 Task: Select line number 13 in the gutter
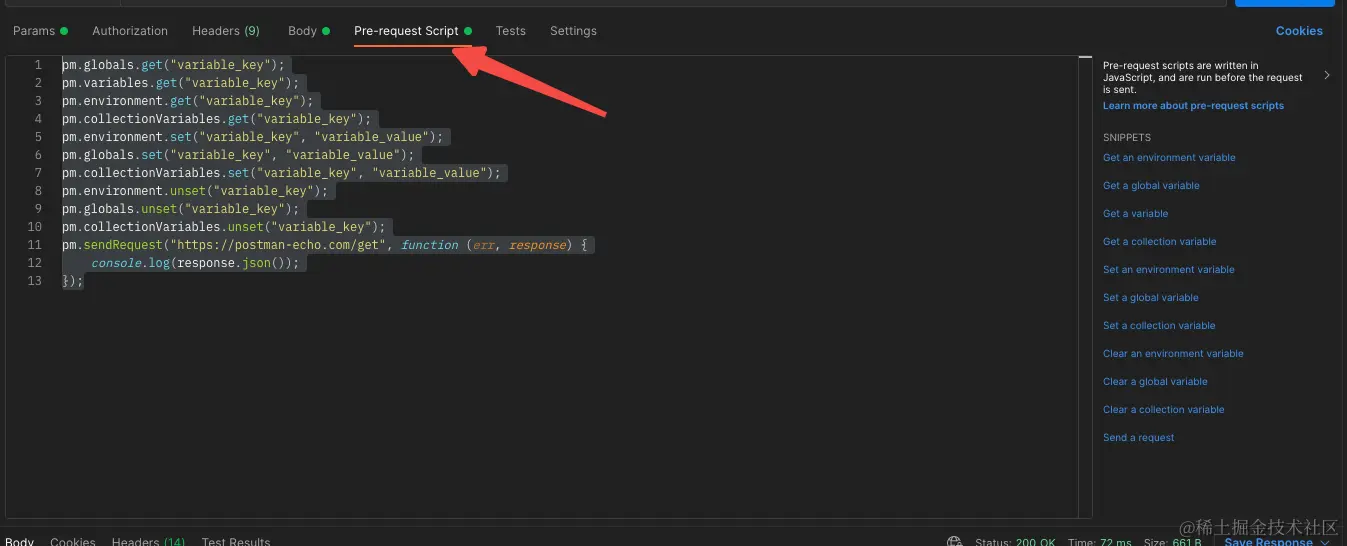pos(37,281)
